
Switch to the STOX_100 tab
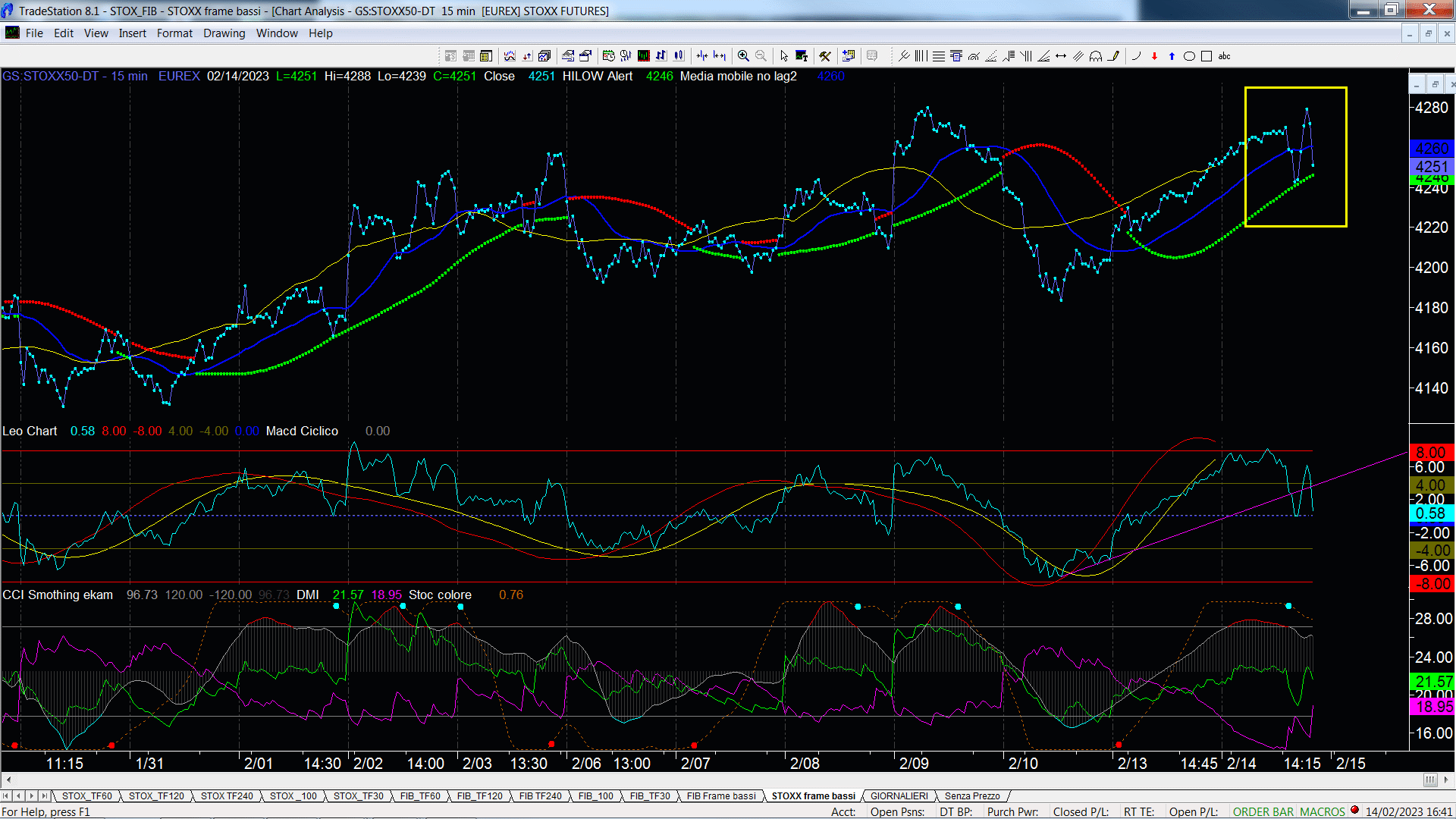[x=293, y=796]
